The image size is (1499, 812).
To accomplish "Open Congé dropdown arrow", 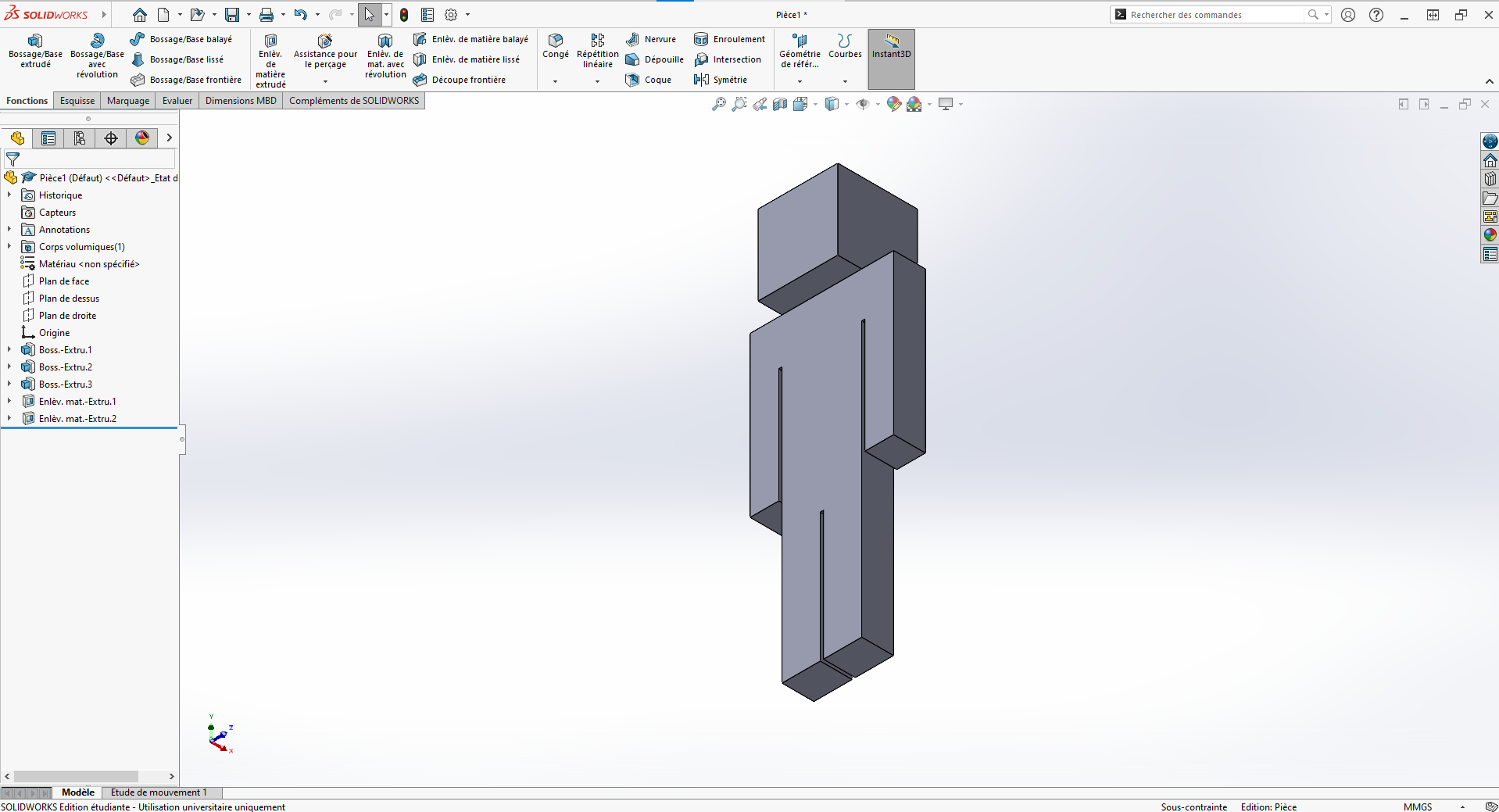I will click(556, 81).
